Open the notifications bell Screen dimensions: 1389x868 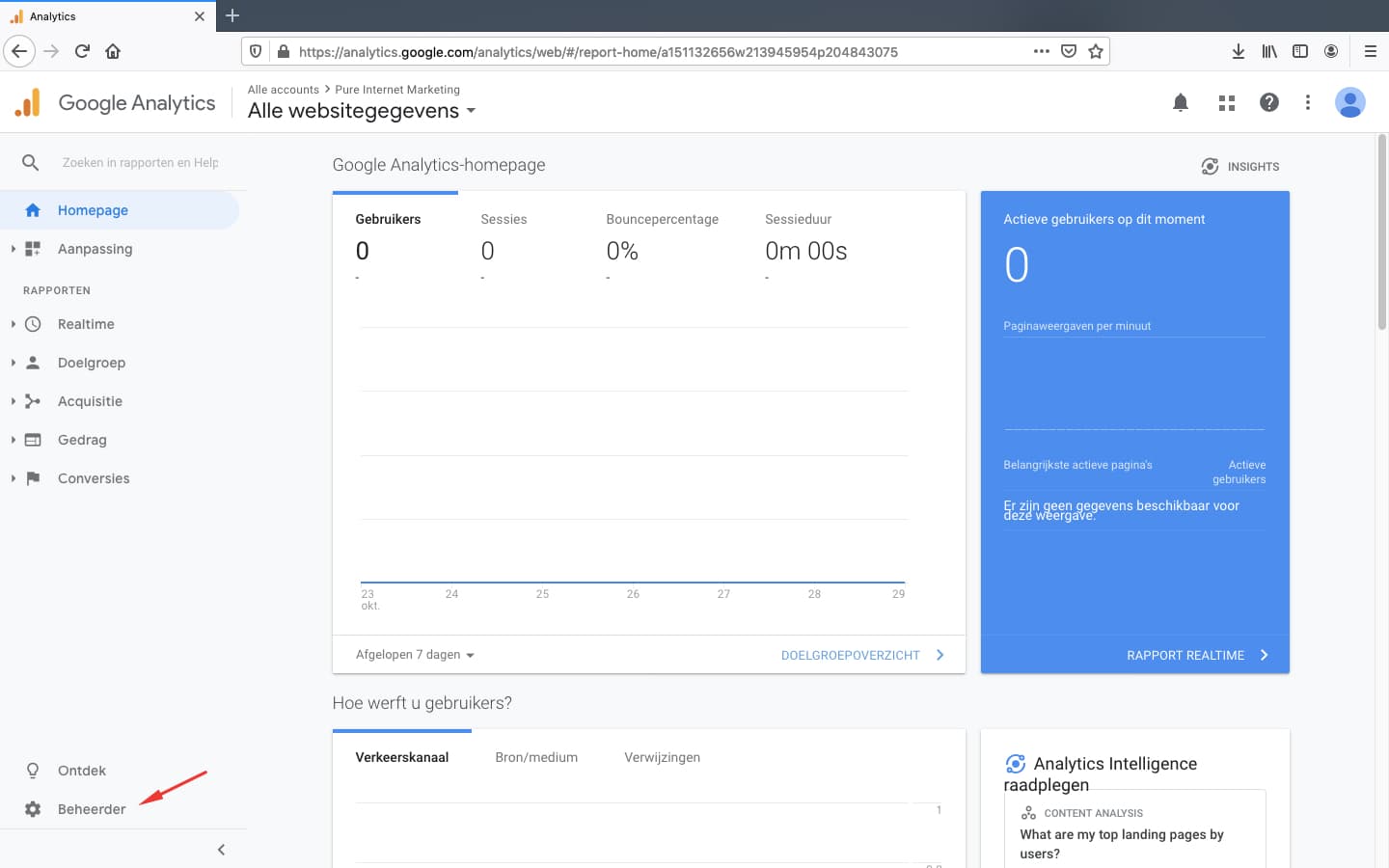[1180, 102]
